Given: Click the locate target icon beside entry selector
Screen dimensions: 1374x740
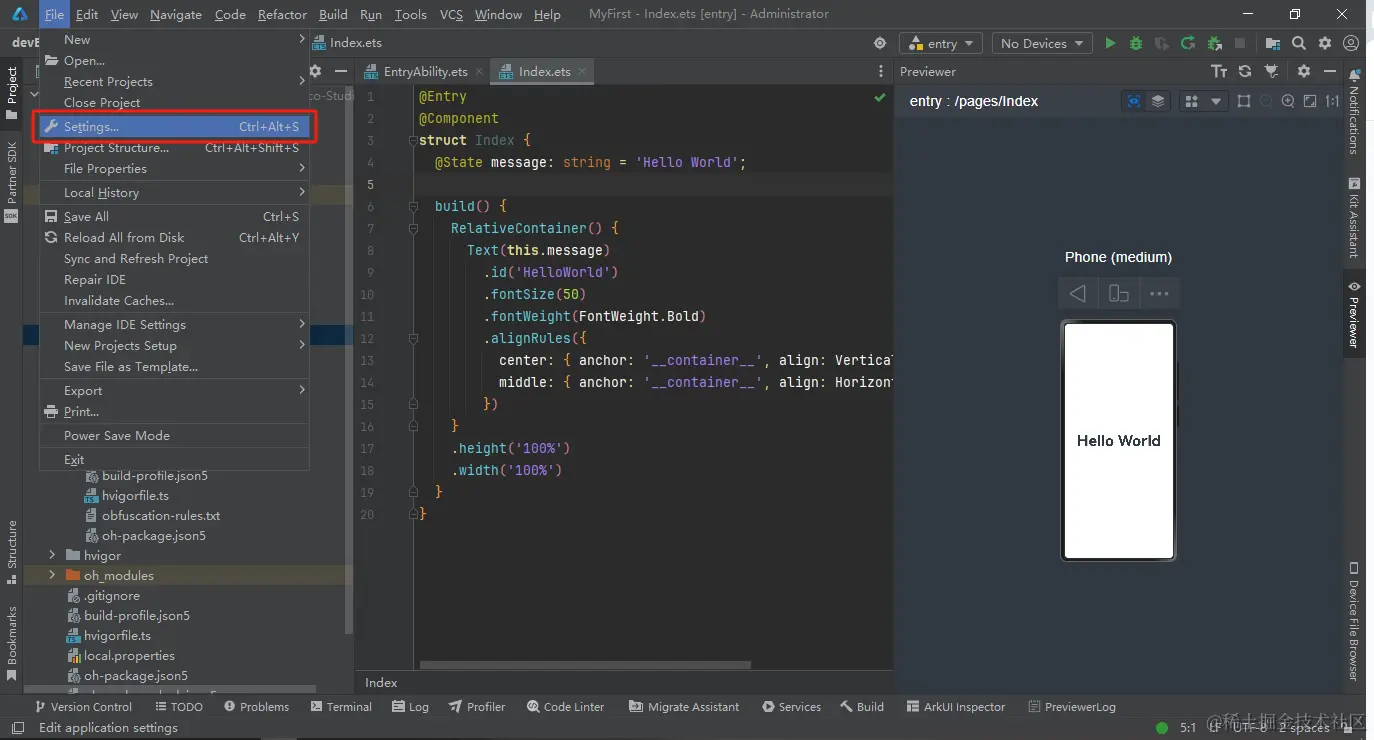Looking at the screenshot, I should tap(880, 43).
